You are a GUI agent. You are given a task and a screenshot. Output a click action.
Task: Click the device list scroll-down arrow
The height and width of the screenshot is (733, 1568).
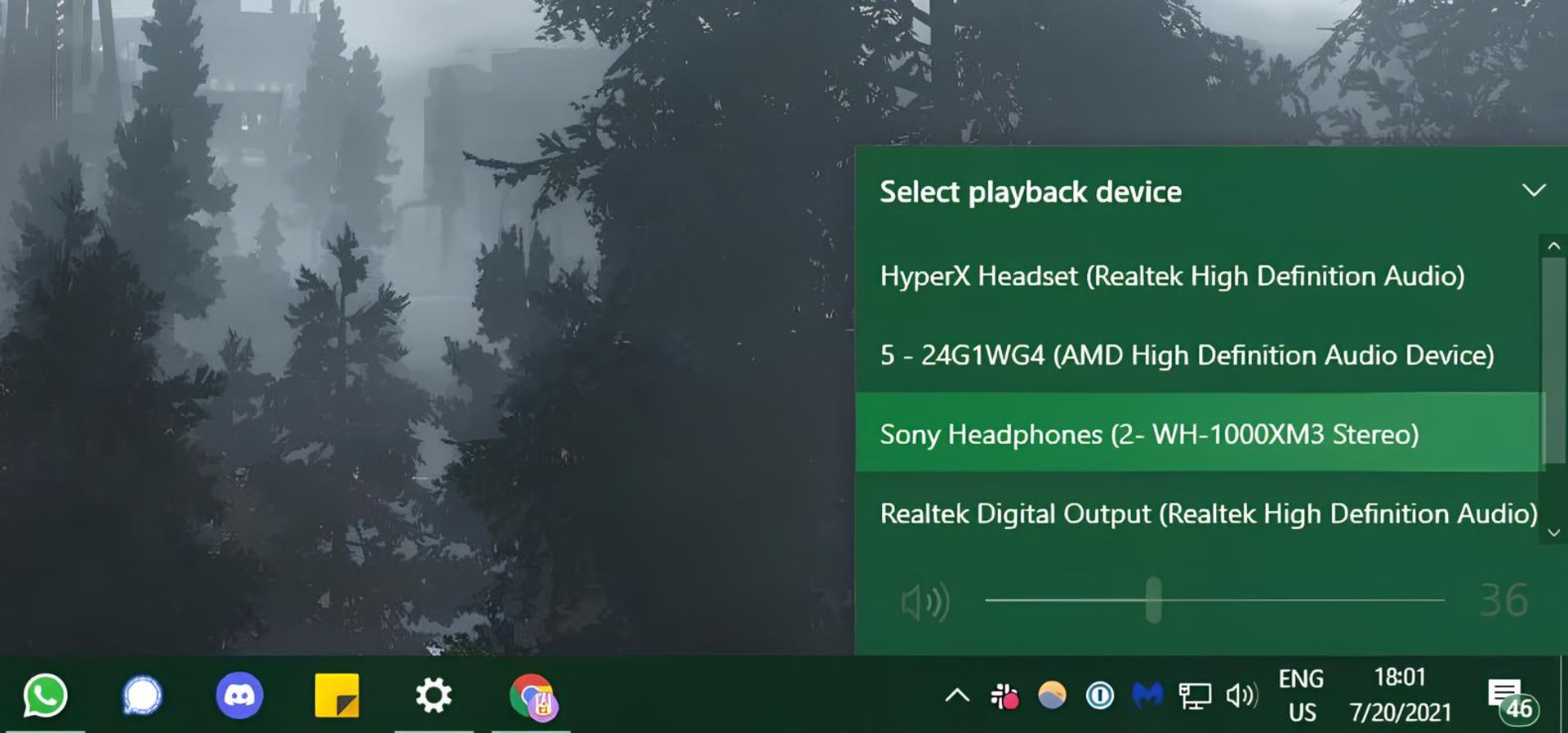[x=1553, y=533]
